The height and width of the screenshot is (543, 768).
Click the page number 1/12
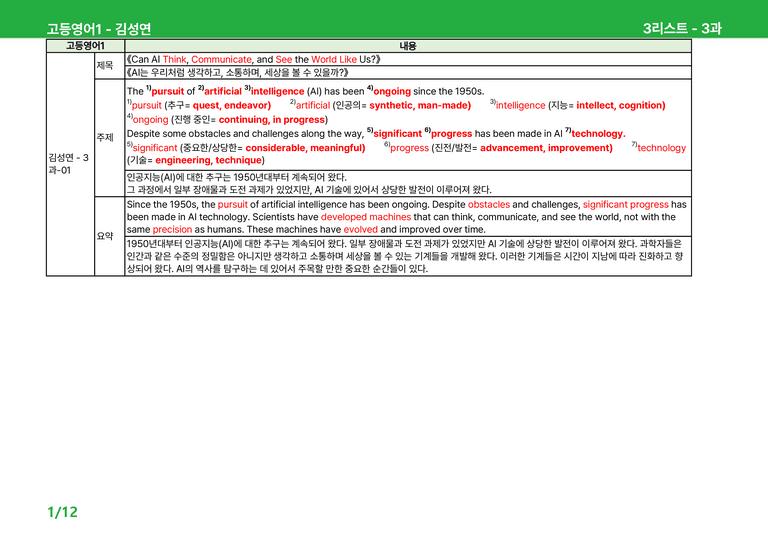(62, 512)
